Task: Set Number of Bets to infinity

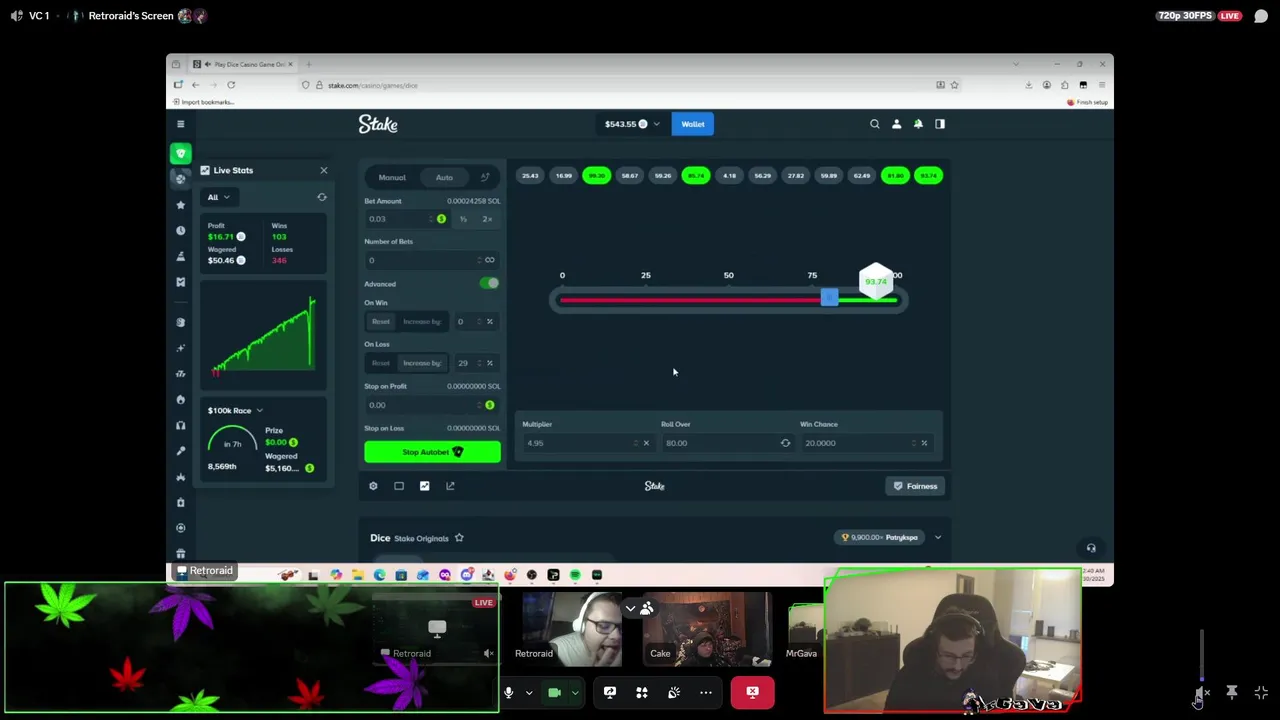Action: coord(489,260)
